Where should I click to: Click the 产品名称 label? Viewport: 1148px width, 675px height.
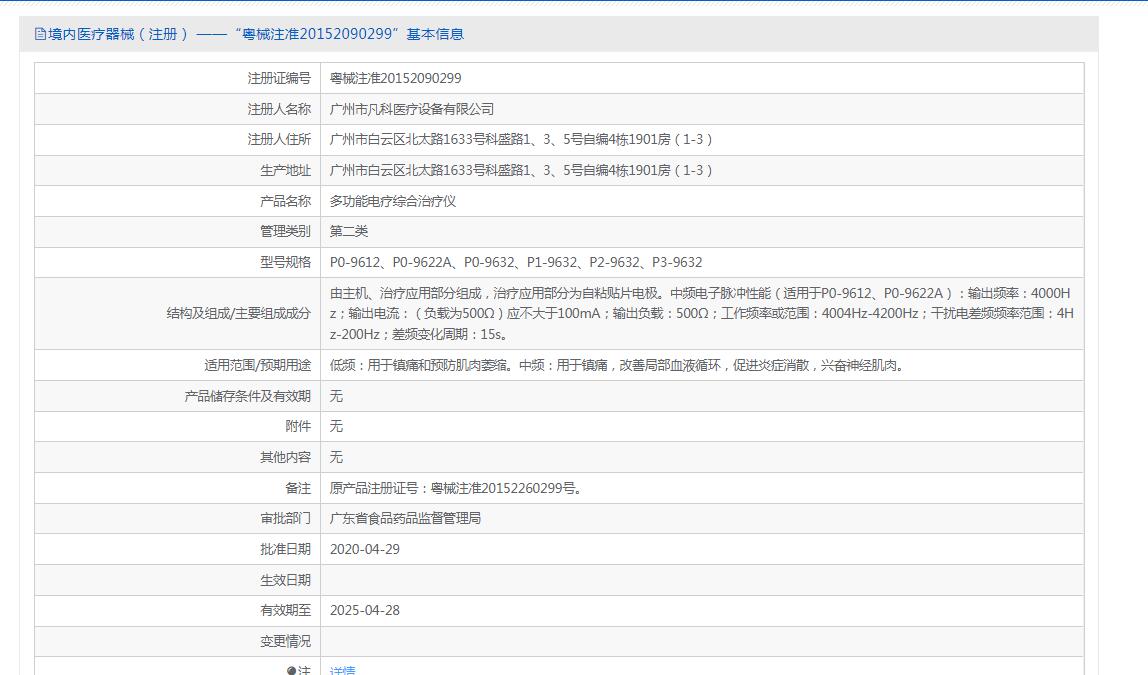tap(286, 201)
